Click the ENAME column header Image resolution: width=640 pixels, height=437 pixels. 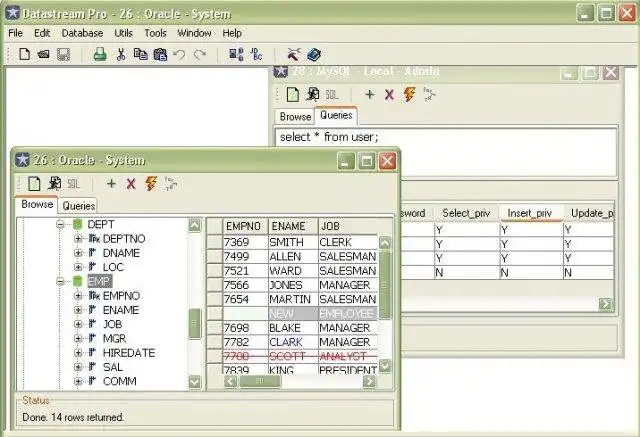click(x=293, y=226)
